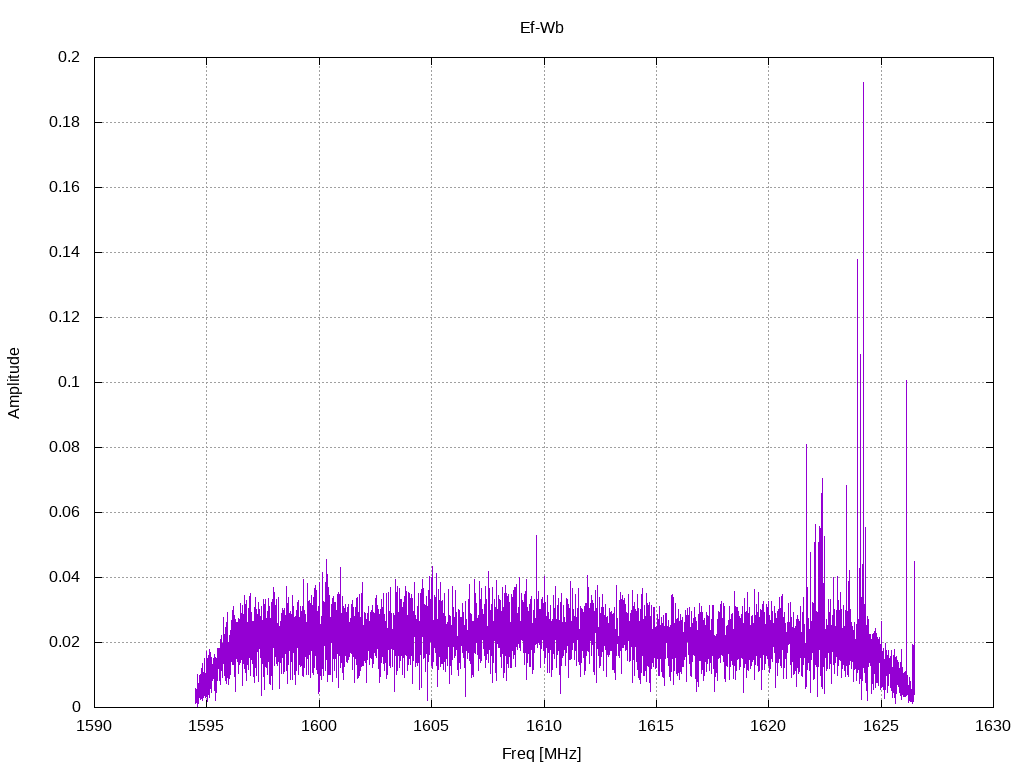
Task: Click the y-axis tick label 0.2
Action: pyautogui.click(x=69, y=57)
